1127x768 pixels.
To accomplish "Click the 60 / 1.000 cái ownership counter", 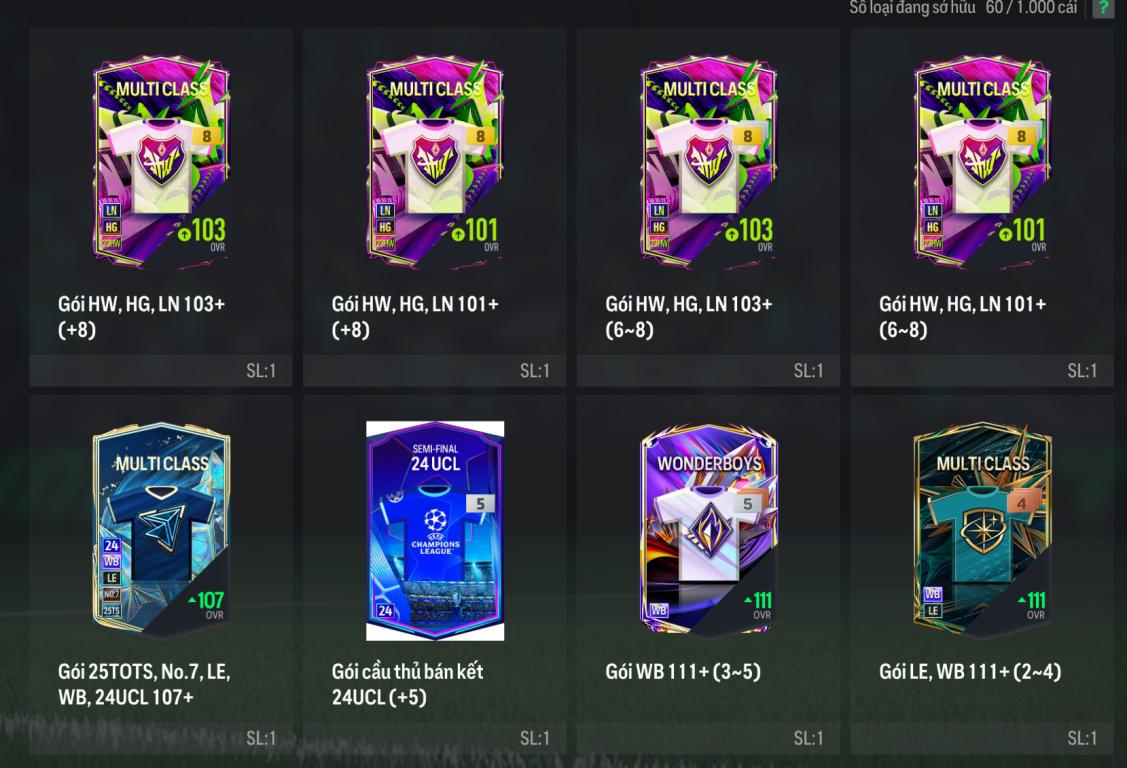I will click(1031, 8).
